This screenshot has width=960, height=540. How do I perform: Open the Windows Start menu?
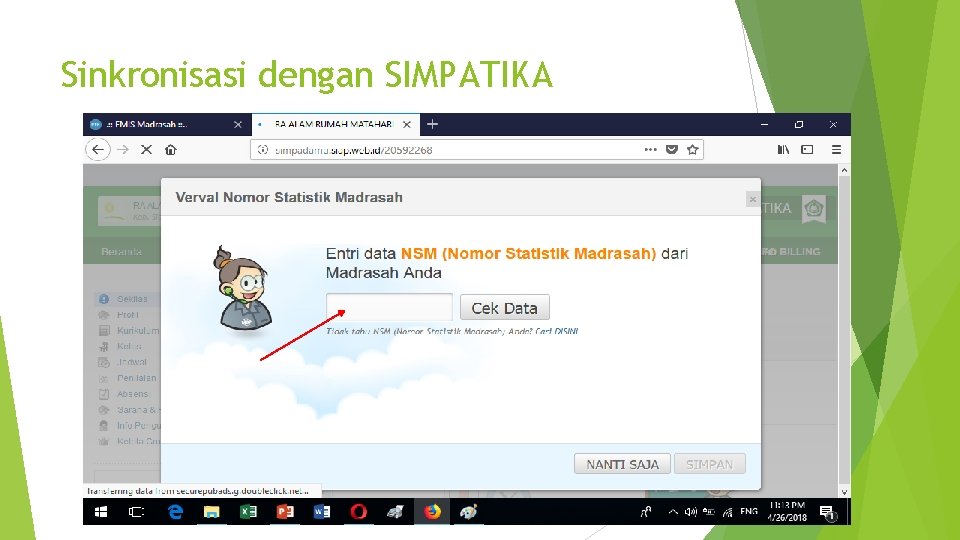pyautogui.click(x=101, y=512)
